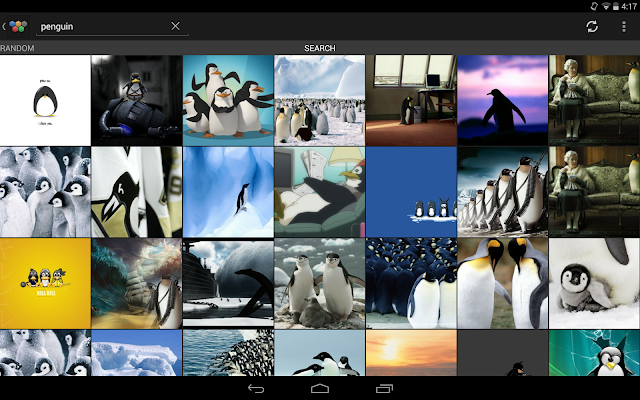Tap the battery status icon
The image size is (640, 400).
[x=616, y=6]
